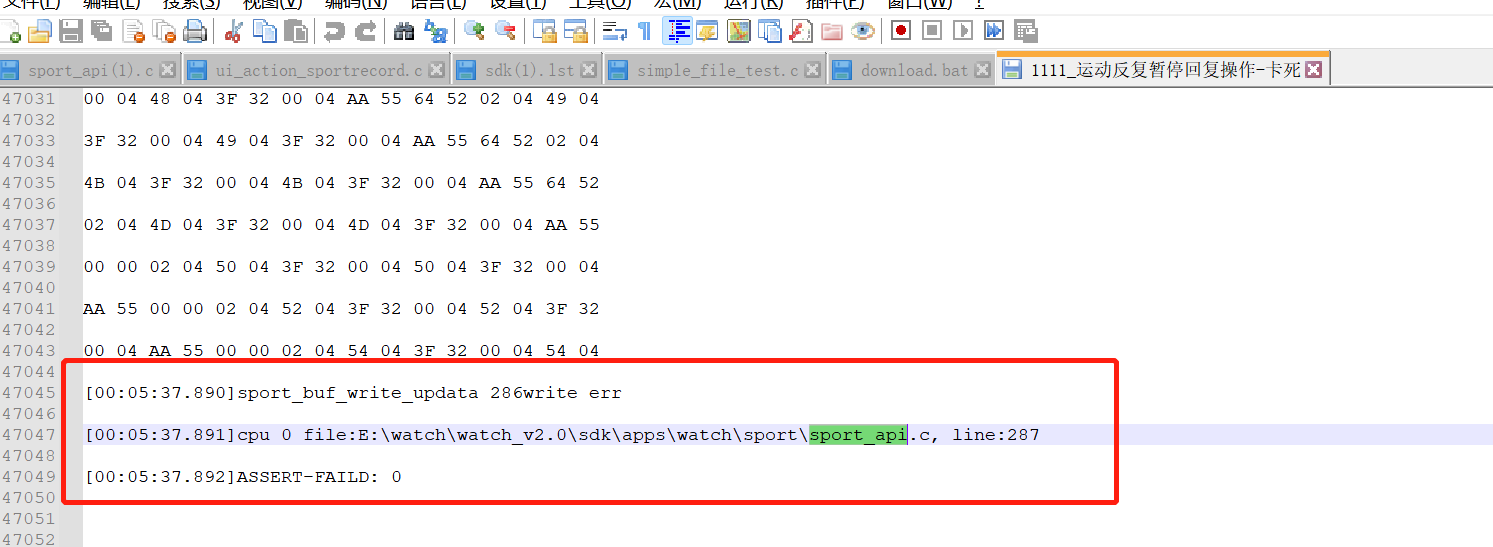
Task: Click the Save file icon in toolbar
Action: (71, 32)
